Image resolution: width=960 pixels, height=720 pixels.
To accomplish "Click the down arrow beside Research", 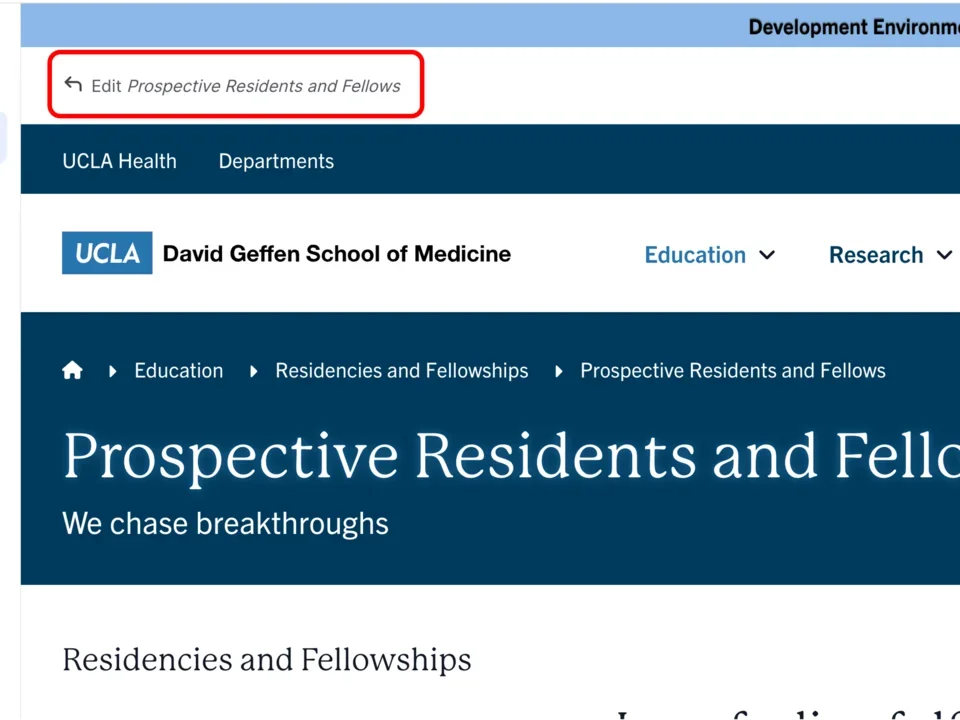I will coord(945,255).
